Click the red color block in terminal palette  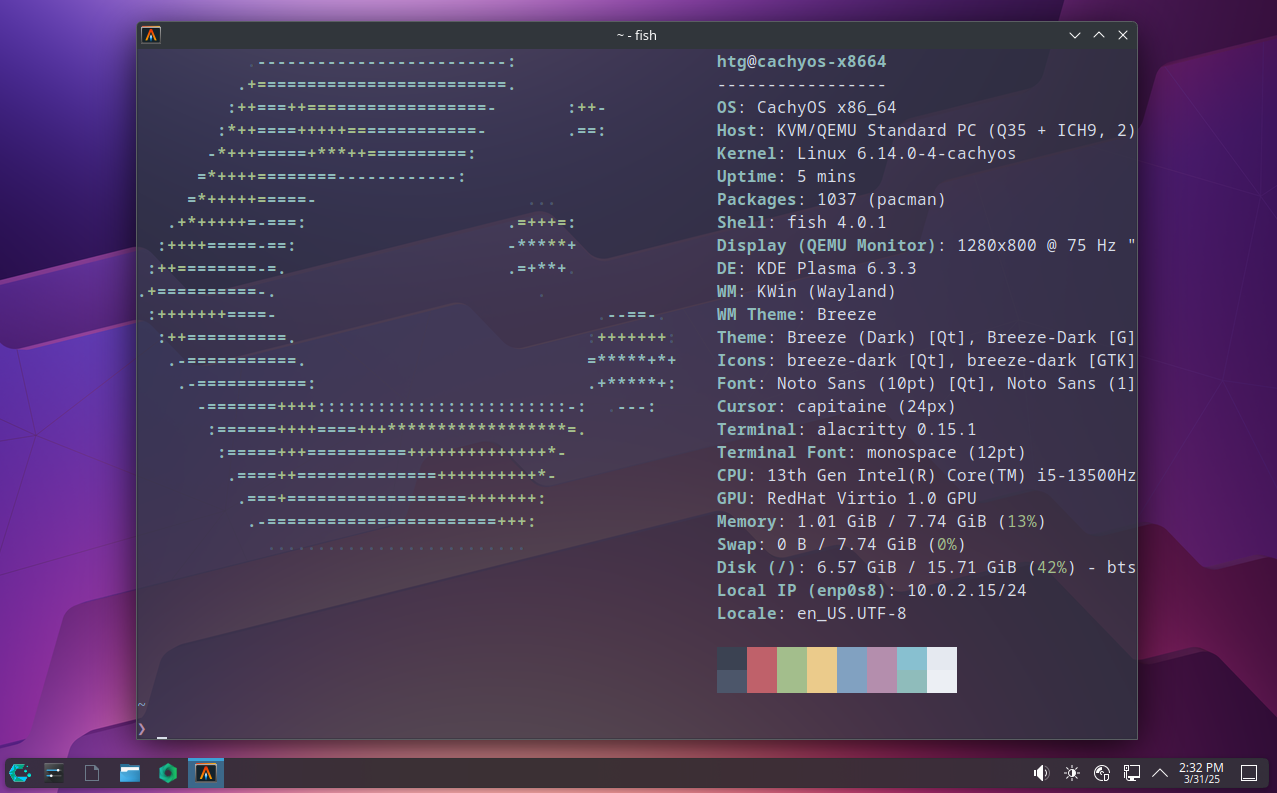click(762, 669)
